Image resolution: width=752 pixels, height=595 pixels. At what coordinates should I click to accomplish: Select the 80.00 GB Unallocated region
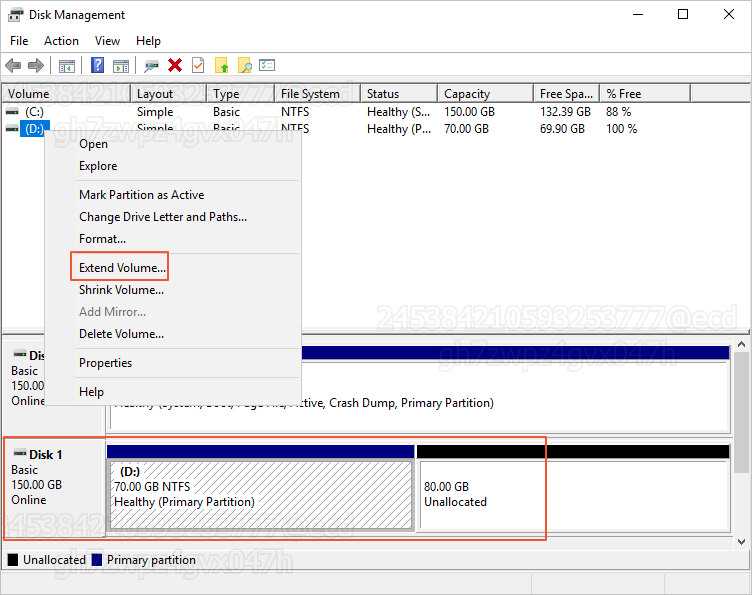(573, 488)
